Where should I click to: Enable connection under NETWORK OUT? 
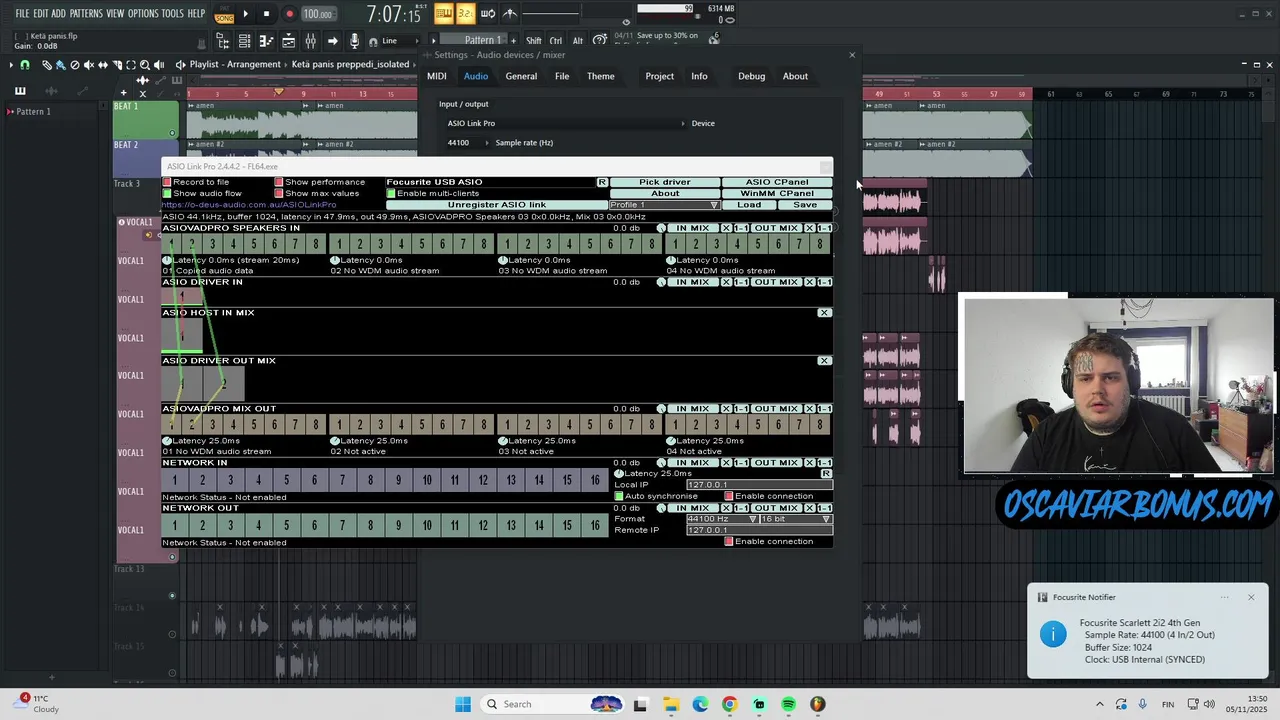[729, 541]
